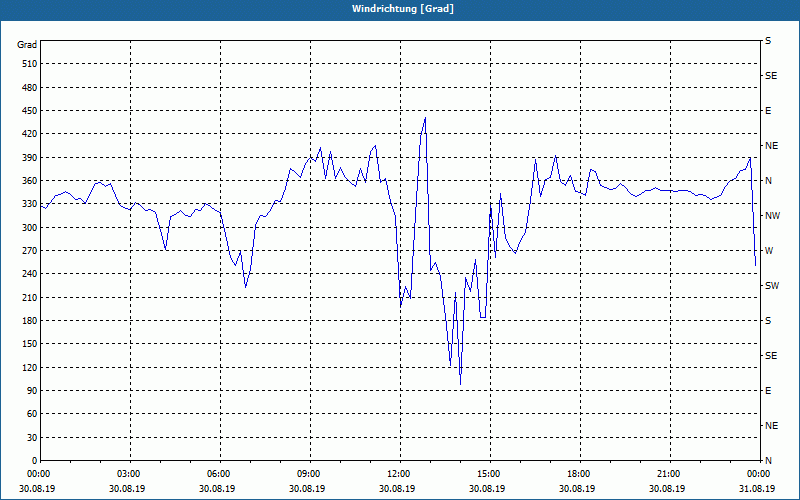Select the 510 value on the left axis

coord(29,64)
